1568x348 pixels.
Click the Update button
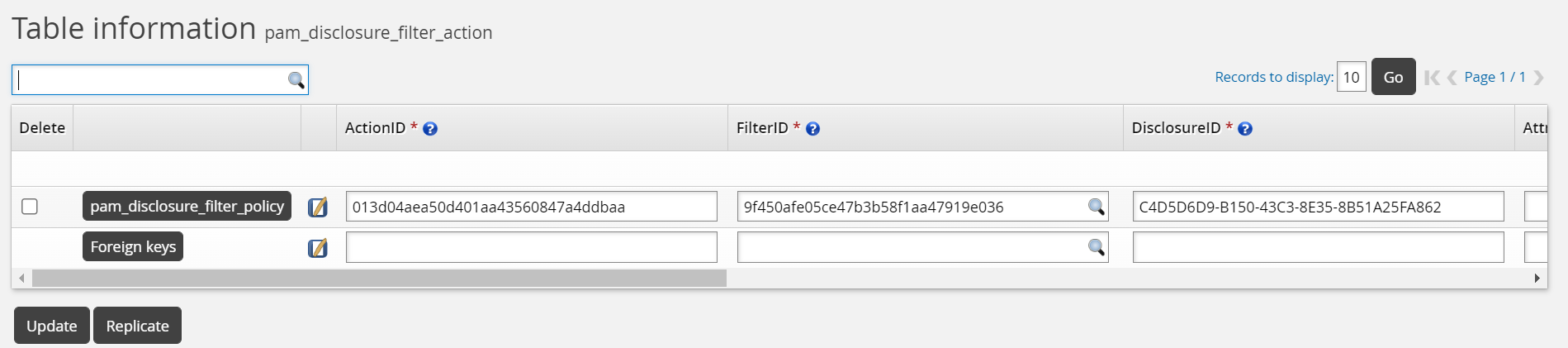coord(52,326)
